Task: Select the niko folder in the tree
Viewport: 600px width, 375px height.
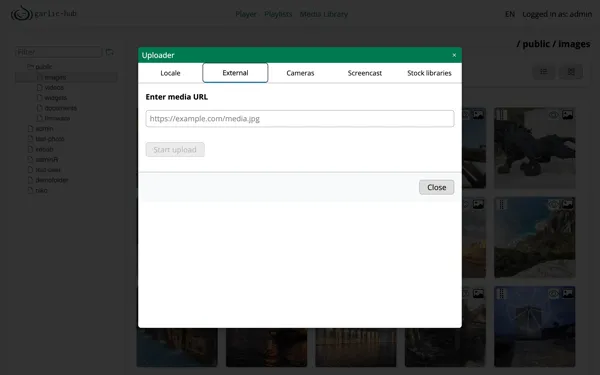Action: (x=41, y=190)
